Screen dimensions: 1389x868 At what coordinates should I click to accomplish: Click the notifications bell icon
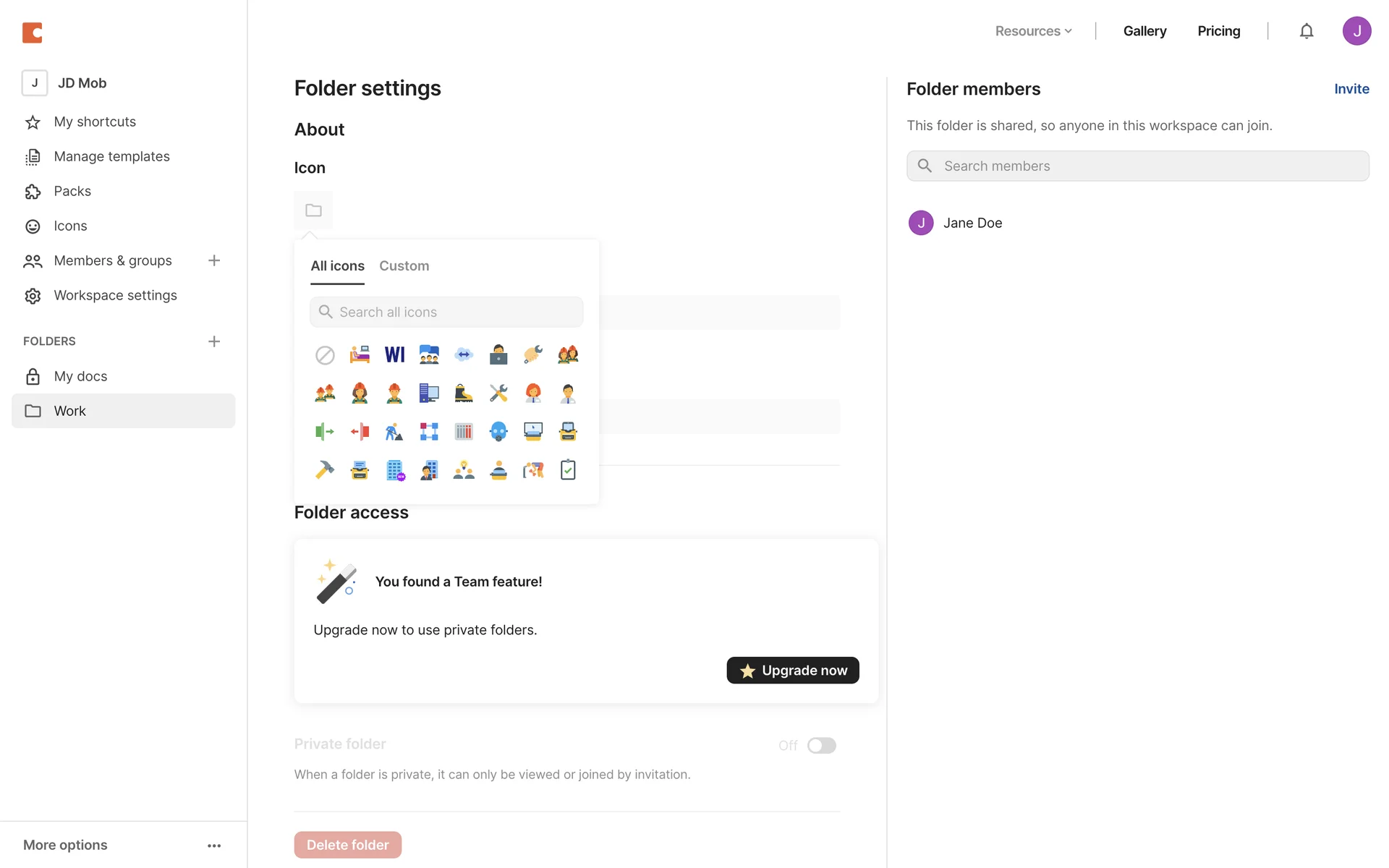pyautogui.click(x=1306, y=31)
